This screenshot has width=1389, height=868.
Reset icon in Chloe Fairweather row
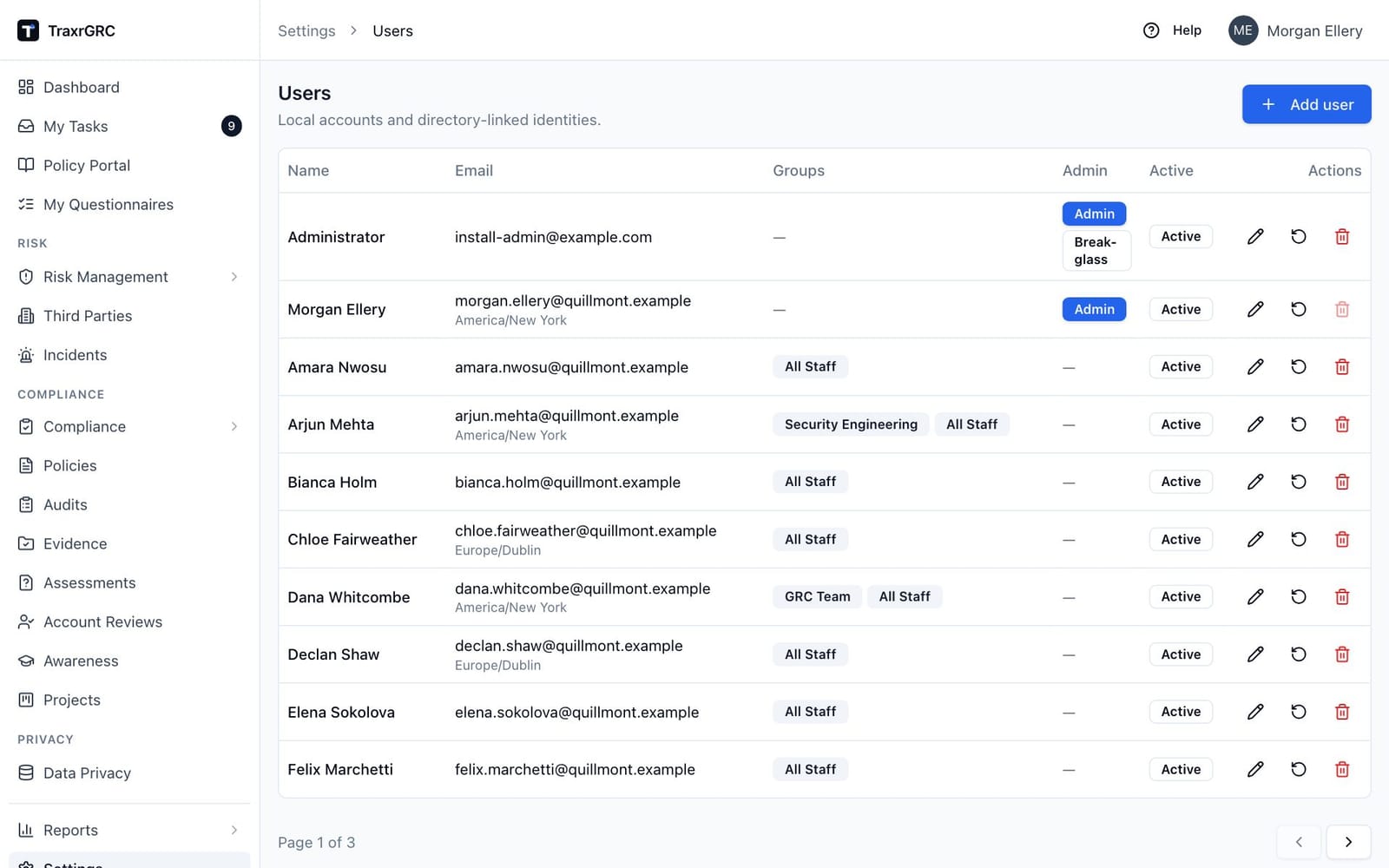point(1299,539)
